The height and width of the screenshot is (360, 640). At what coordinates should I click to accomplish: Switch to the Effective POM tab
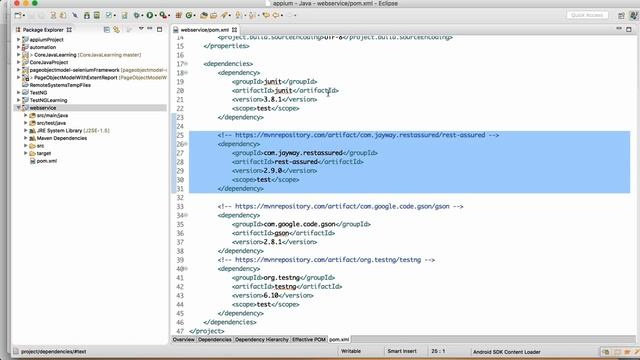pos(309,340)
